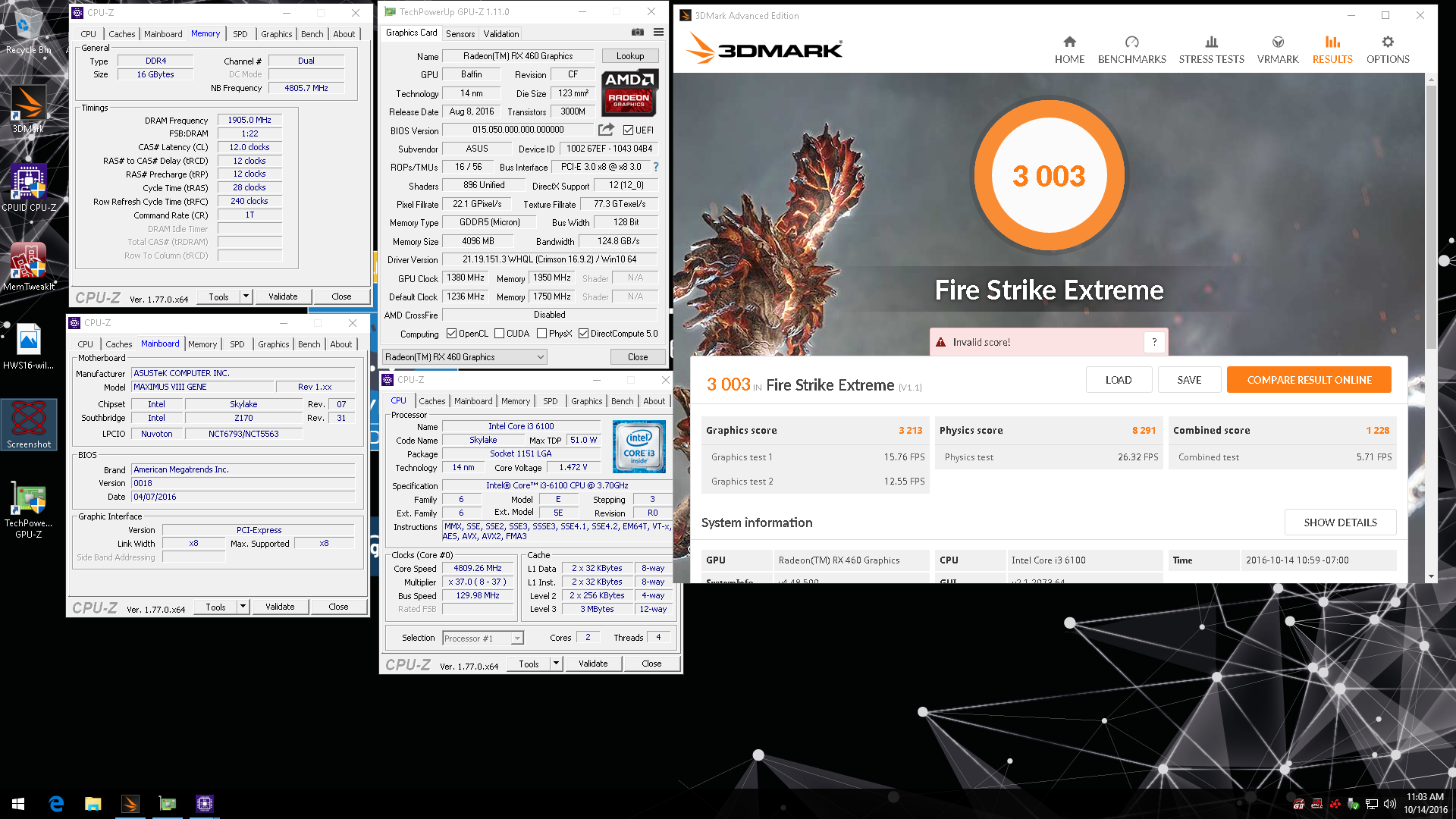
Task: Go to 3DMark HOME icon
Action: (1069, 50)
